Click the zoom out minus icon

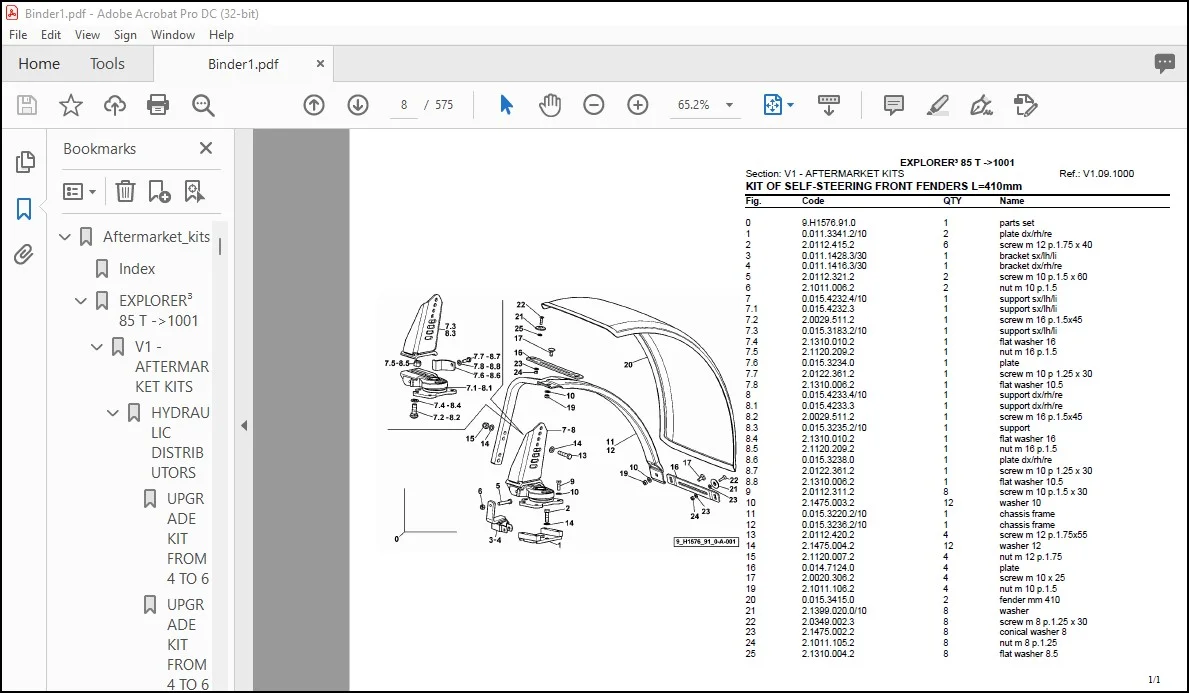point(594,105)
